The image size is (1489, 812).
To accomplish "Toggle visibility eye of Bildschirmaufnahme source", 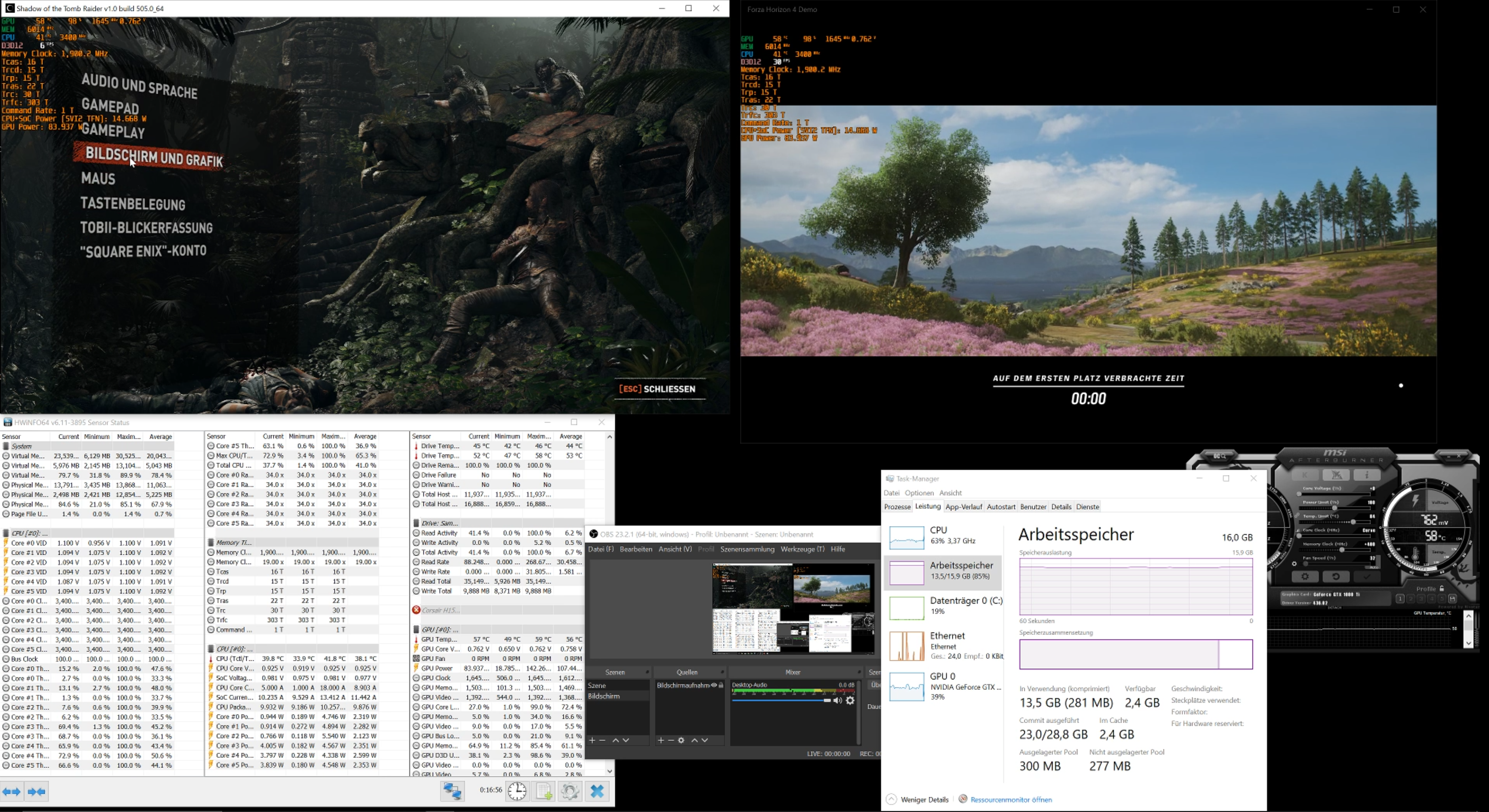I will (x=714, y=685).
